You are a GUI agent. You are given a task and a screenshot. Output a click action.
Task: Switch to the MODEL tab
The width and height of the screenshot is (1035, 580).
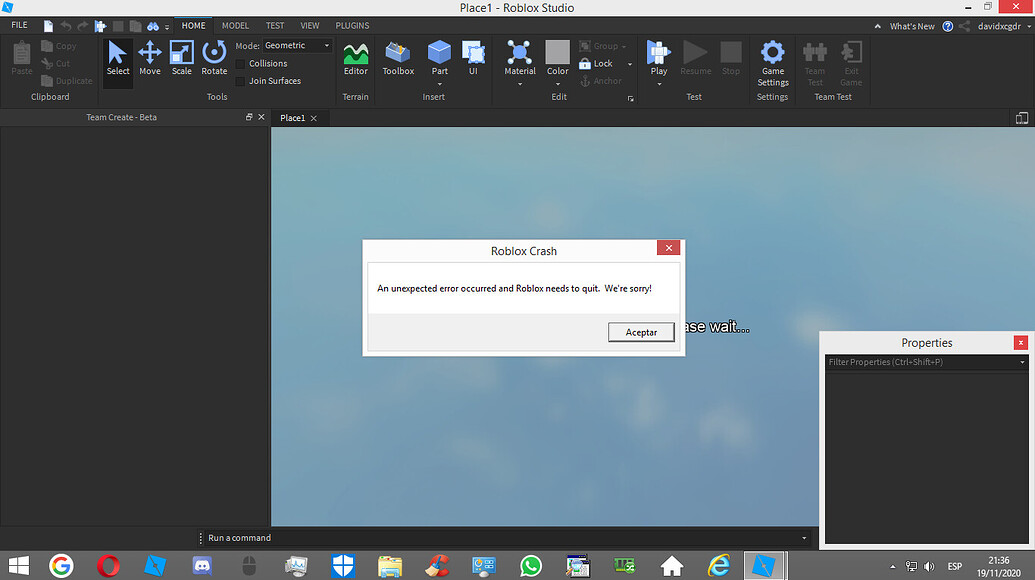pos(235,26)
